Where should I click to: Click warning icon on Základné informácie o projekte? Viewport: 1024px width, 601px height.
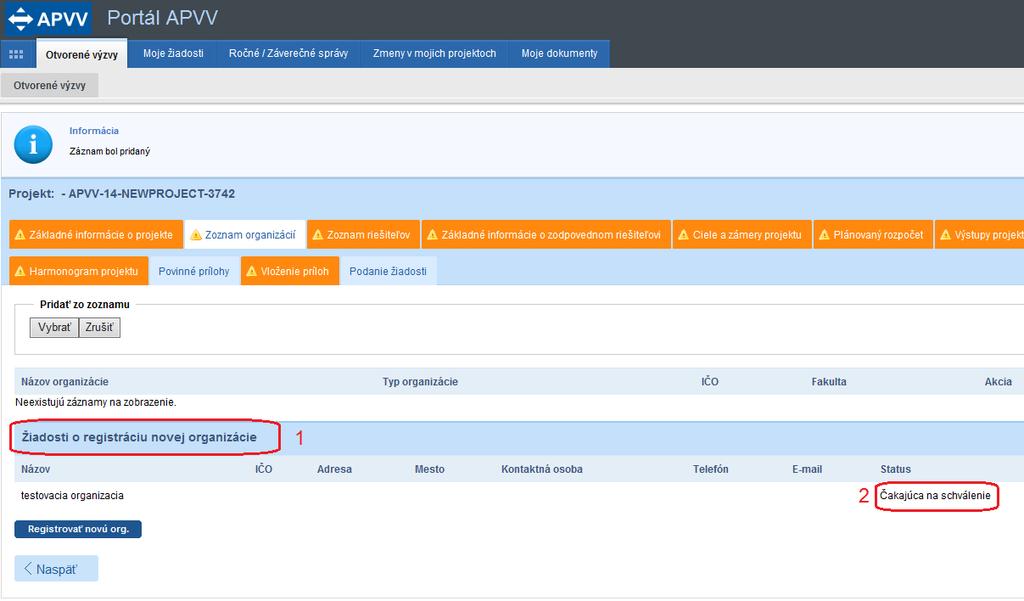(x=20, y=235)
